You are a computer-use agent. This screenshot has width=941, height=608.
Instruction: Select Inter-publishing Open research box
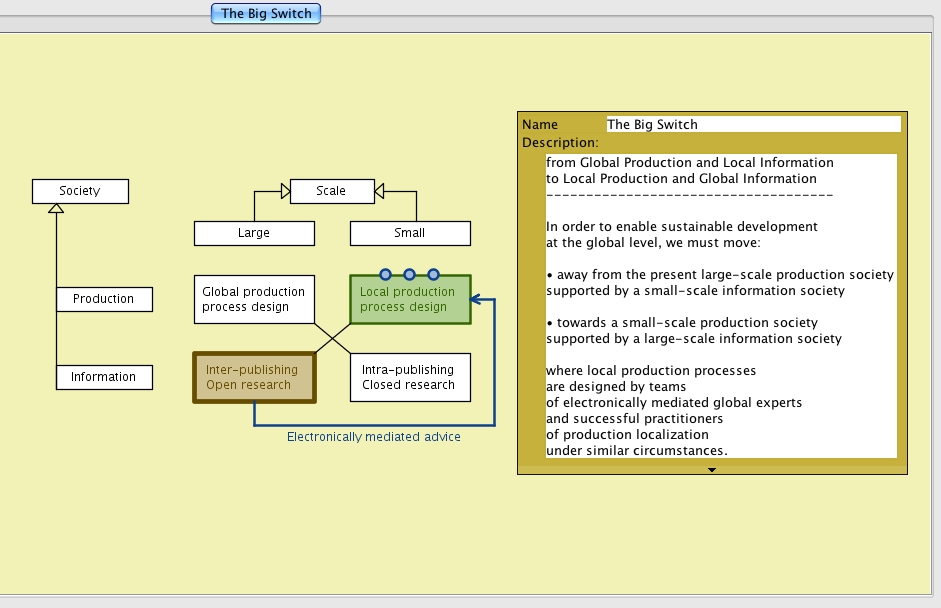coord(254,377)
